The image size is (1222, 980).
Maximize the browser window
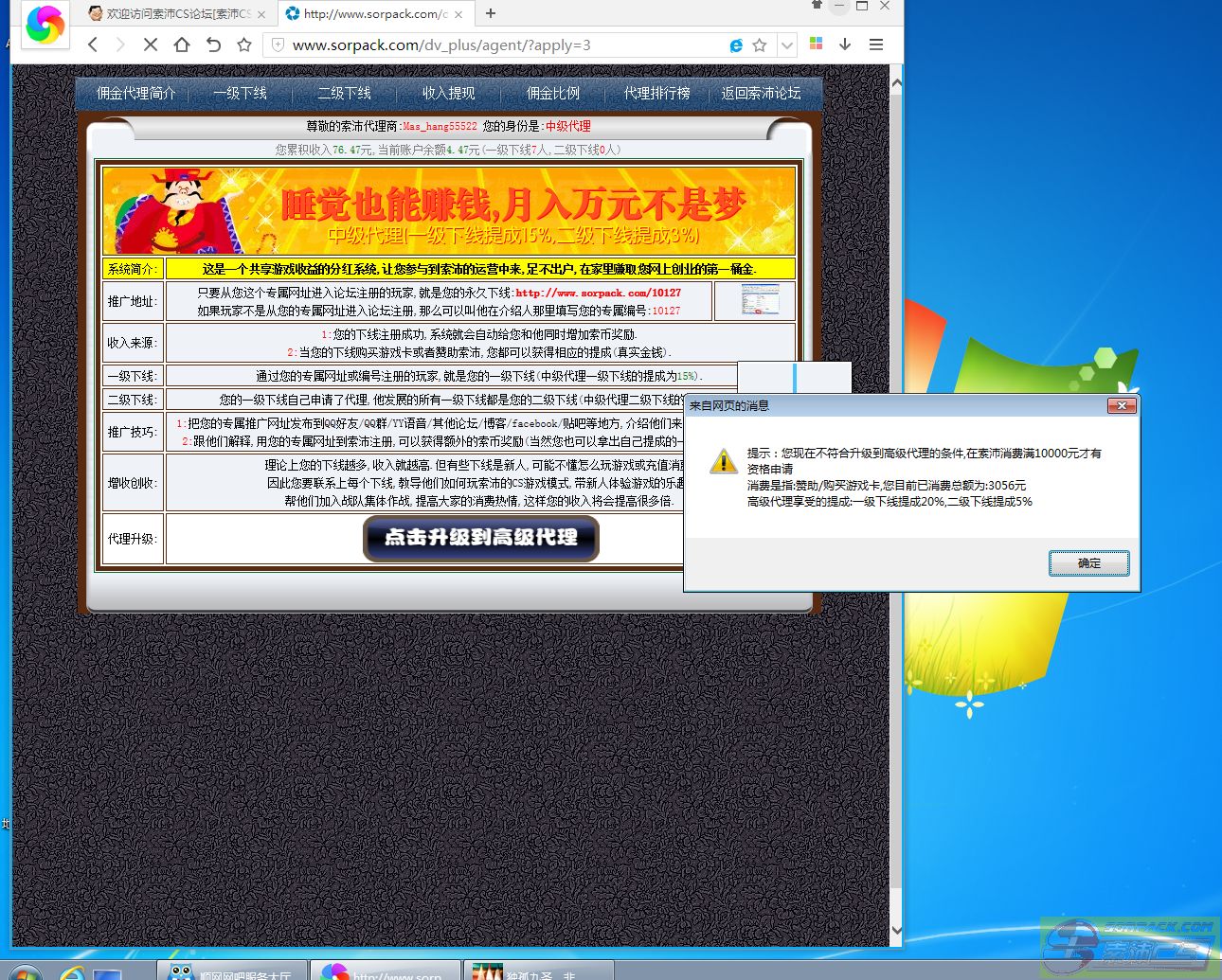pos(862,6)
